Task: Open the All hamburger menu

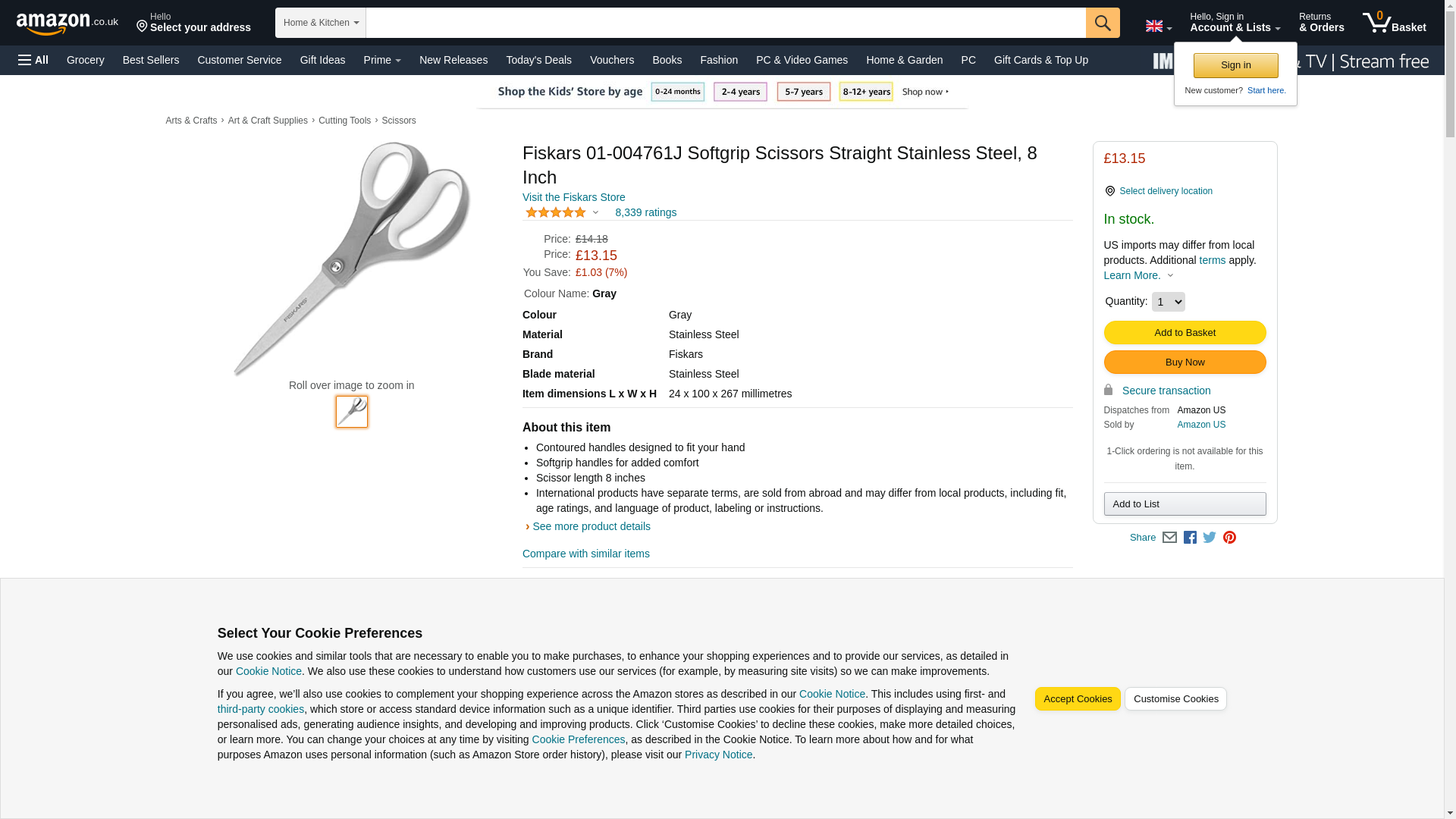Action: point(33,60)
